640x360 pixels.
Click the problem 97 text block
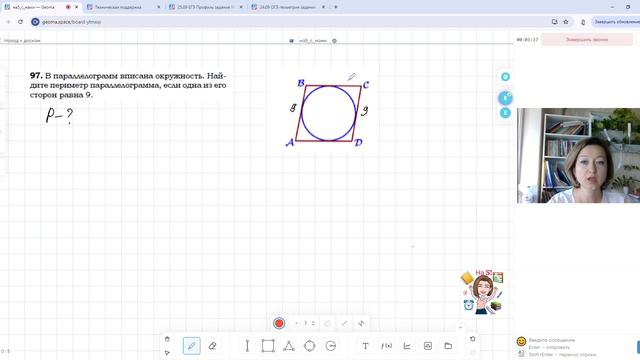pos(128,85)
